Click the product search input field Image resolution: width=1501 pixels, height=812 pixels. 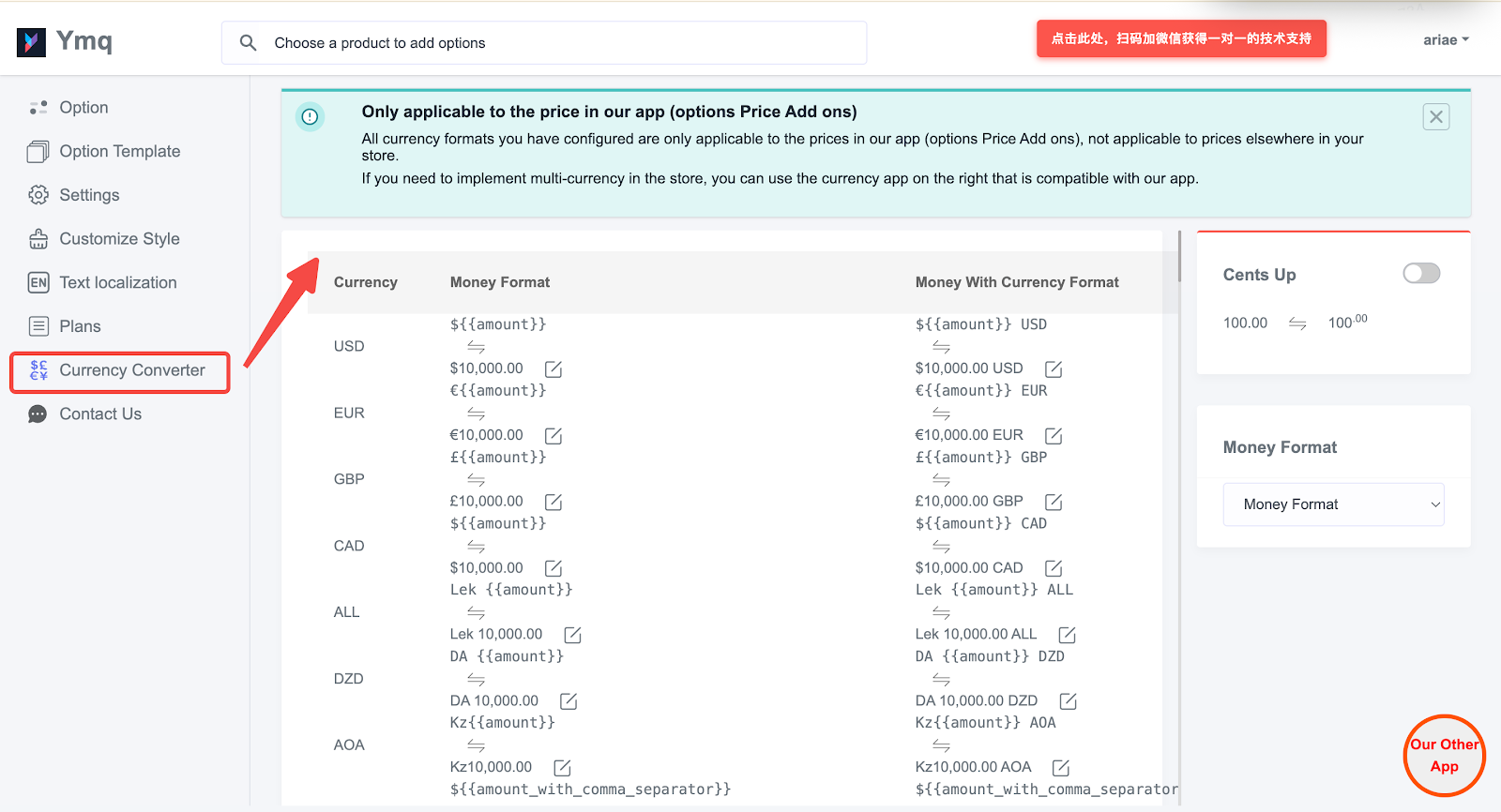(x=563, y=43)
